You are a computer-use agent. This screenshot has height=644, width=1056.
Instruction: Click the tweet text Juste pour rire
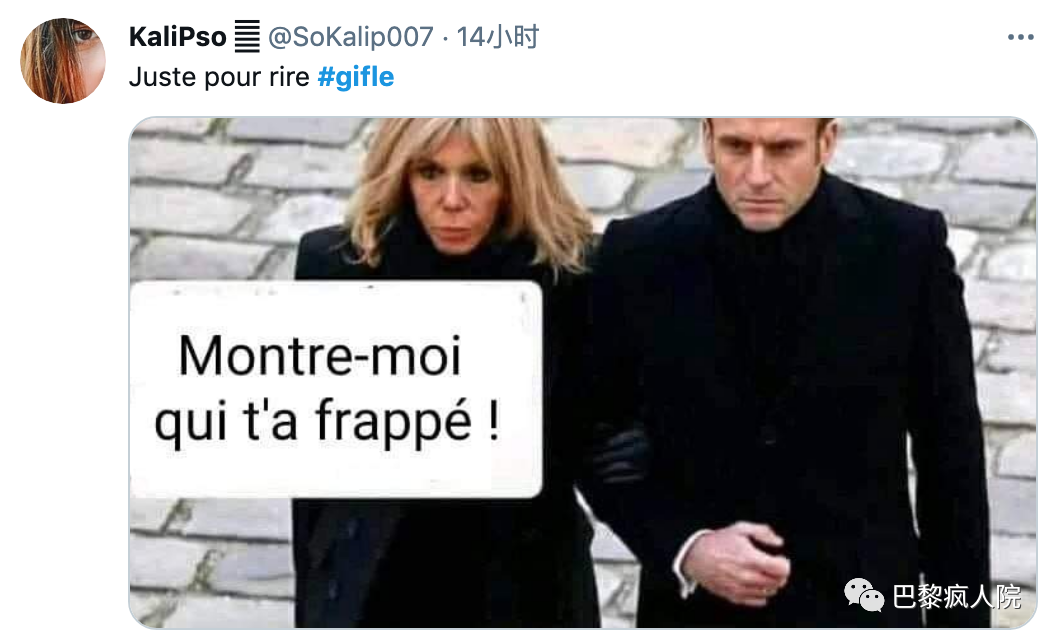[x=219, y=77]
